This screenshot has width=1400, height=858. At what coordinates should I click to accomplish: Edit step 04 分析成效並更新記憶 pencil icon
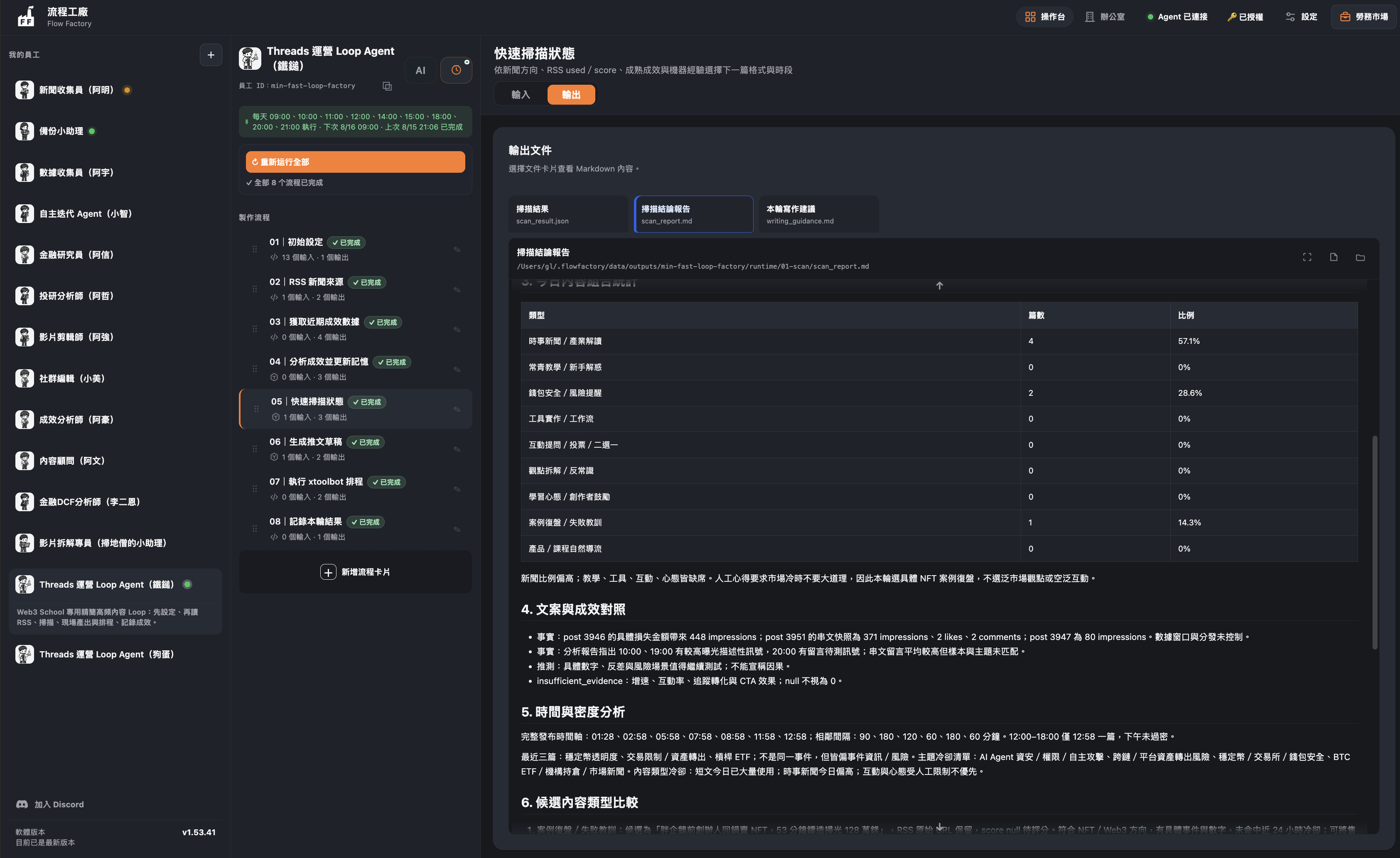tap(457, 369)
